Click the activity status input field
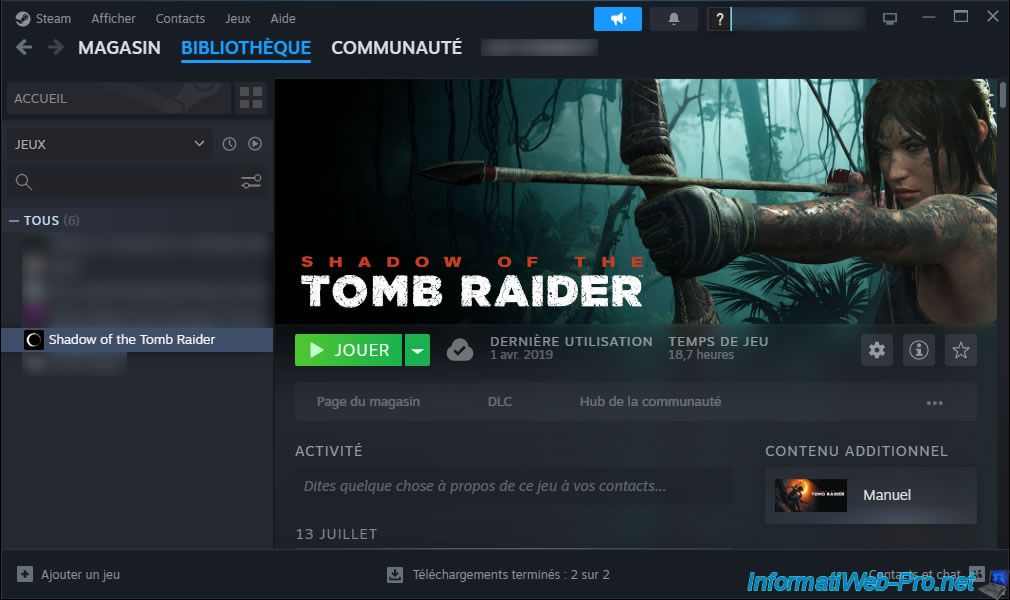This screenshot has width=1010, height=600. [513, 486]
